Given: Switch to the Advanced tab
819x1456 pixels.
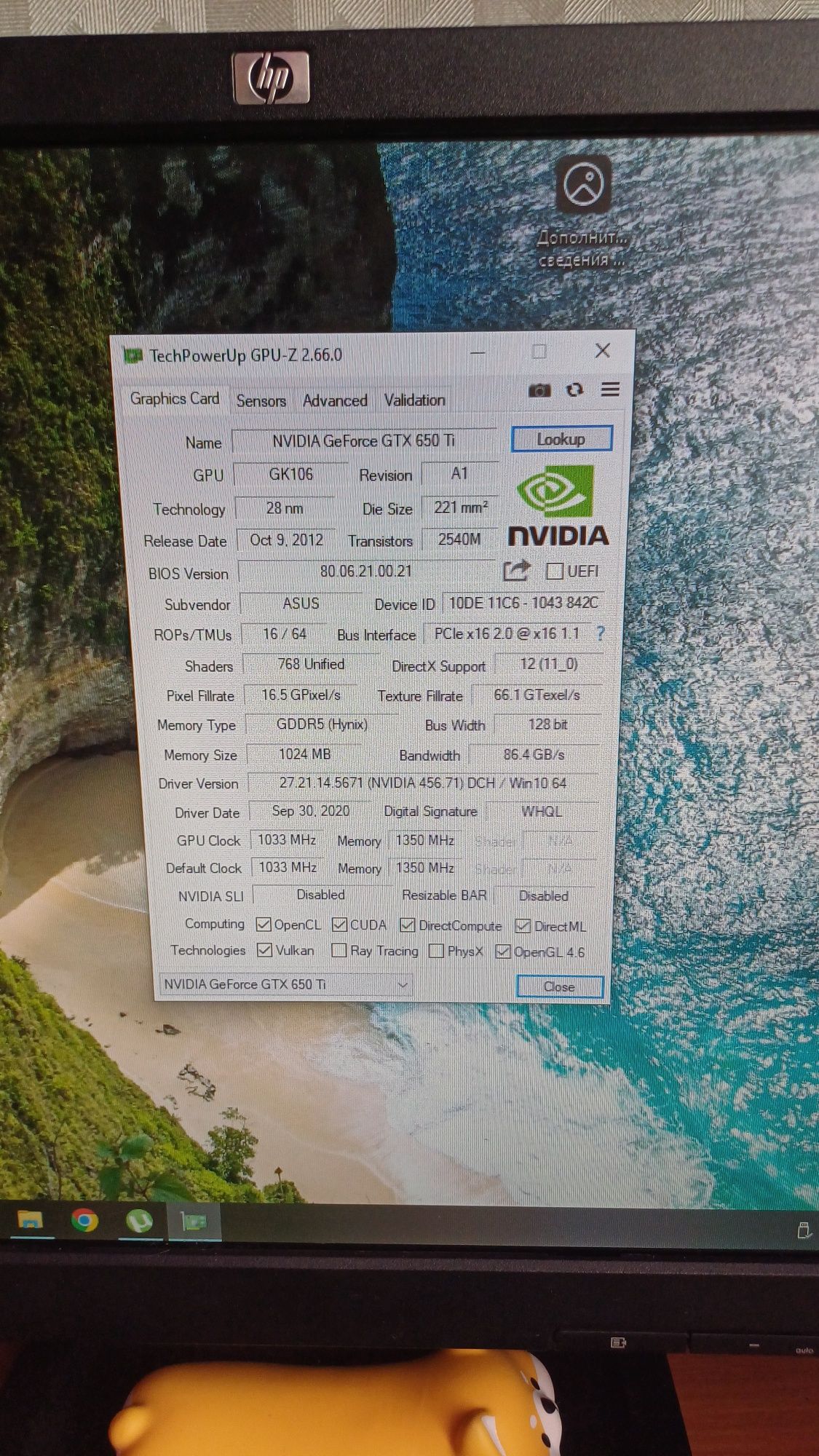Looking at the screenshot, I should 335,400.
